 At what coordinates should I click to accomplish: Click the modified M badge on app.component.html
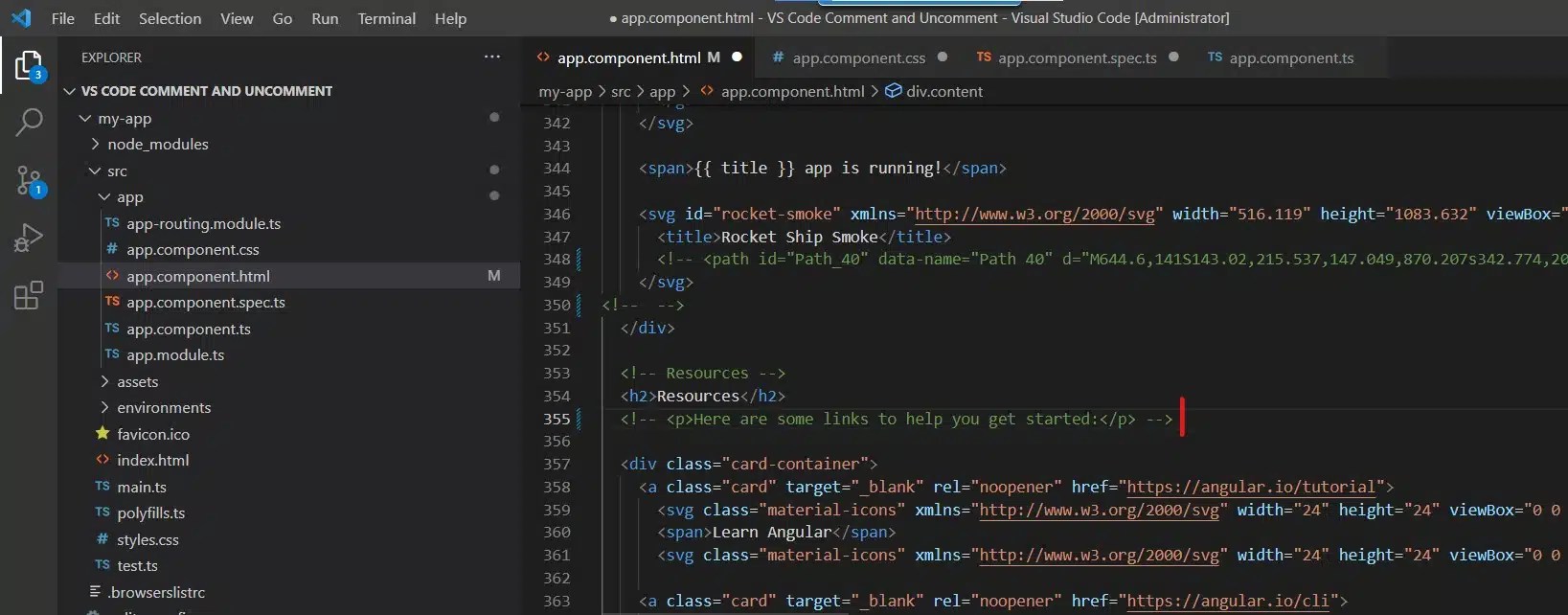(494, 276)
